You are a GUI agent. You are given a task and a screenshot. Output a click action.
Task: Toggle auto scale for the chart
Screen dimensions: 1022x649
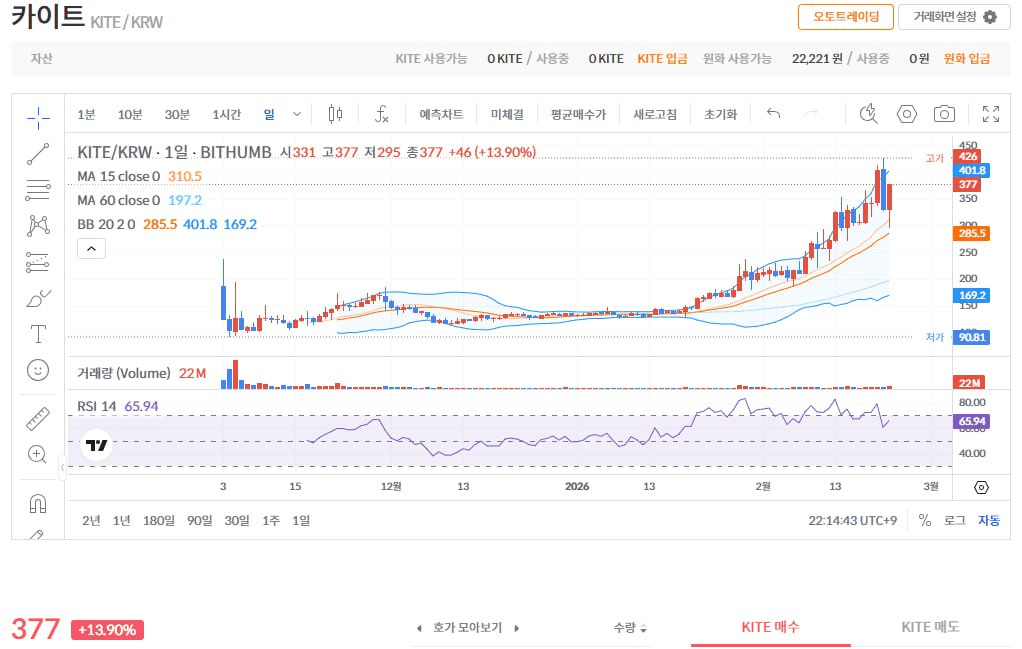pos(988,520)
